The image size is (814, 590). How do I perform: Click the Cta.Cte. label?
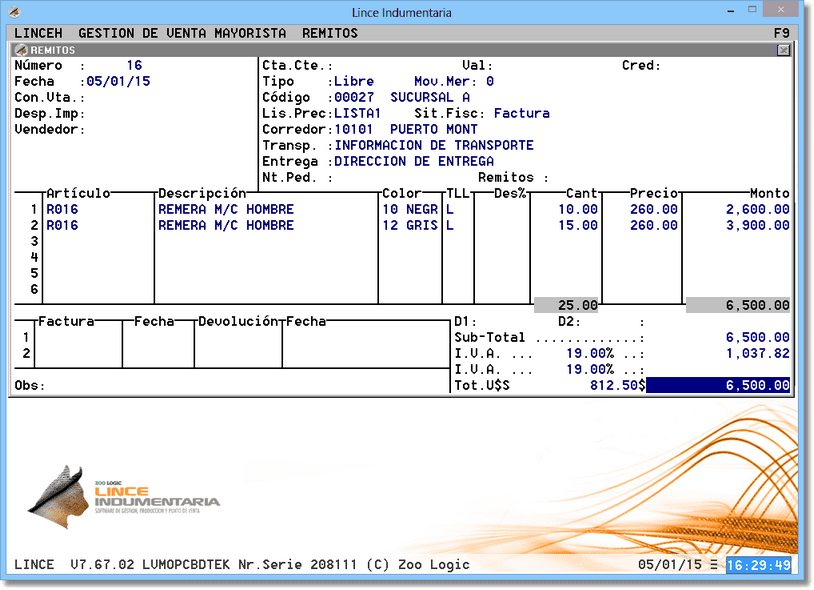[297, 65]
